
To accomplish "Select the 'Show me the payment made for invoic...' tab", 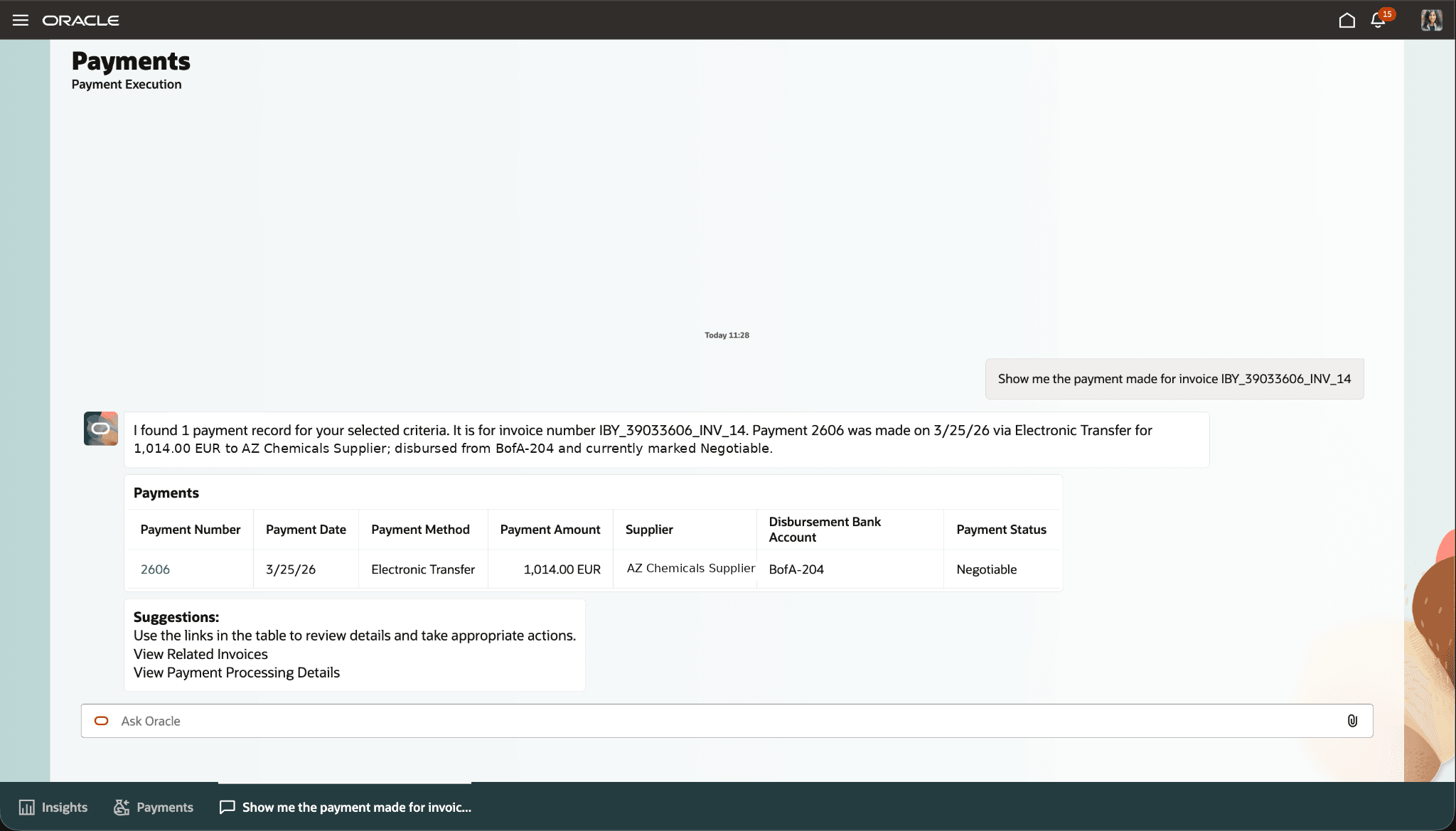I will coord(345,807).
